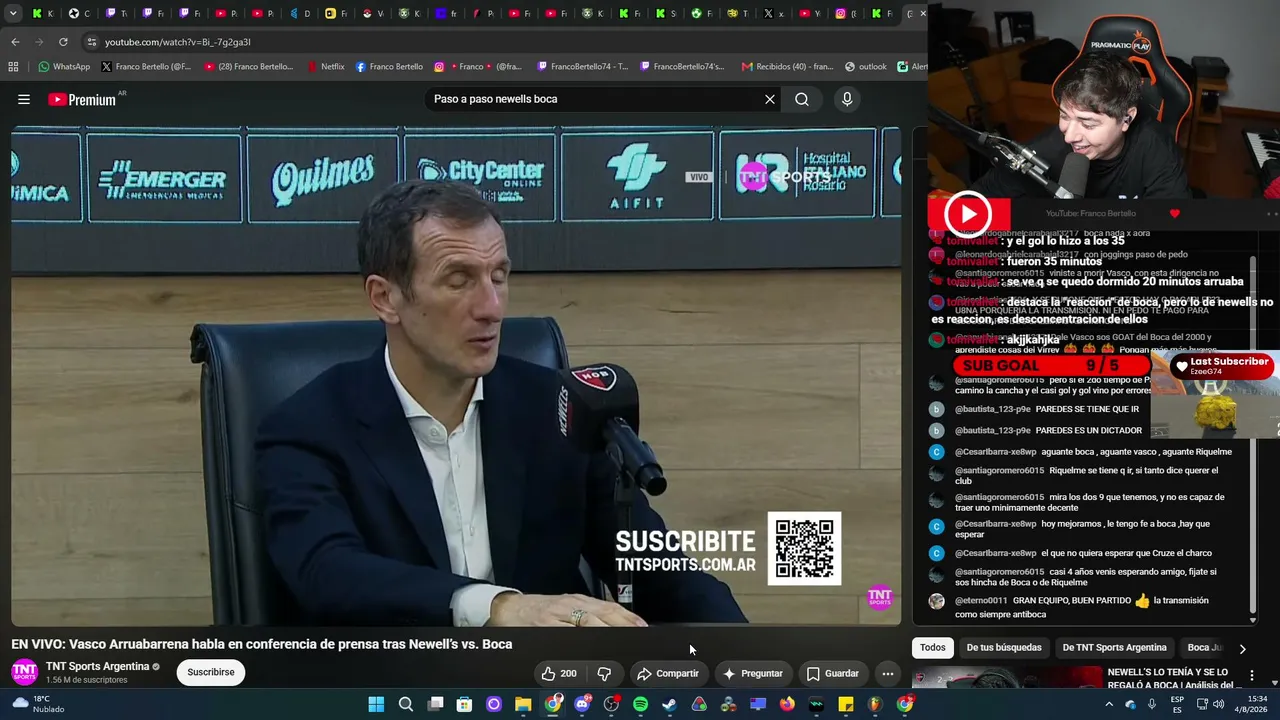The height and width of the screenshot is (720, 1280).
Task: Select chat message 'GRAN EQUIPO, BUEN PARTIDO'
Action: pos(1071,601)
